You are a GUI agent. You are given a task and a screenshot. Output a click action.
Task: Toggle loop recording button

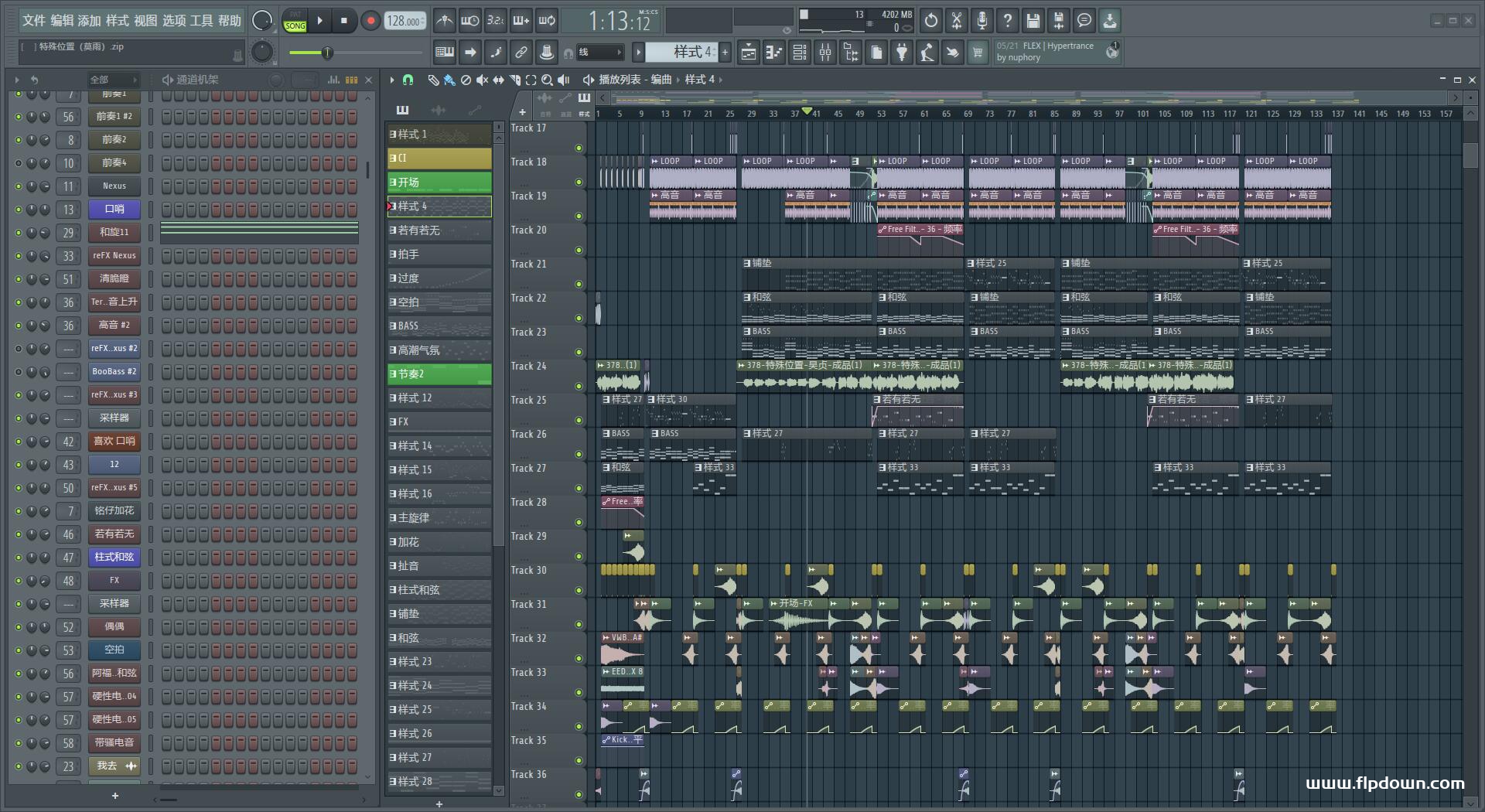[547, 21]
